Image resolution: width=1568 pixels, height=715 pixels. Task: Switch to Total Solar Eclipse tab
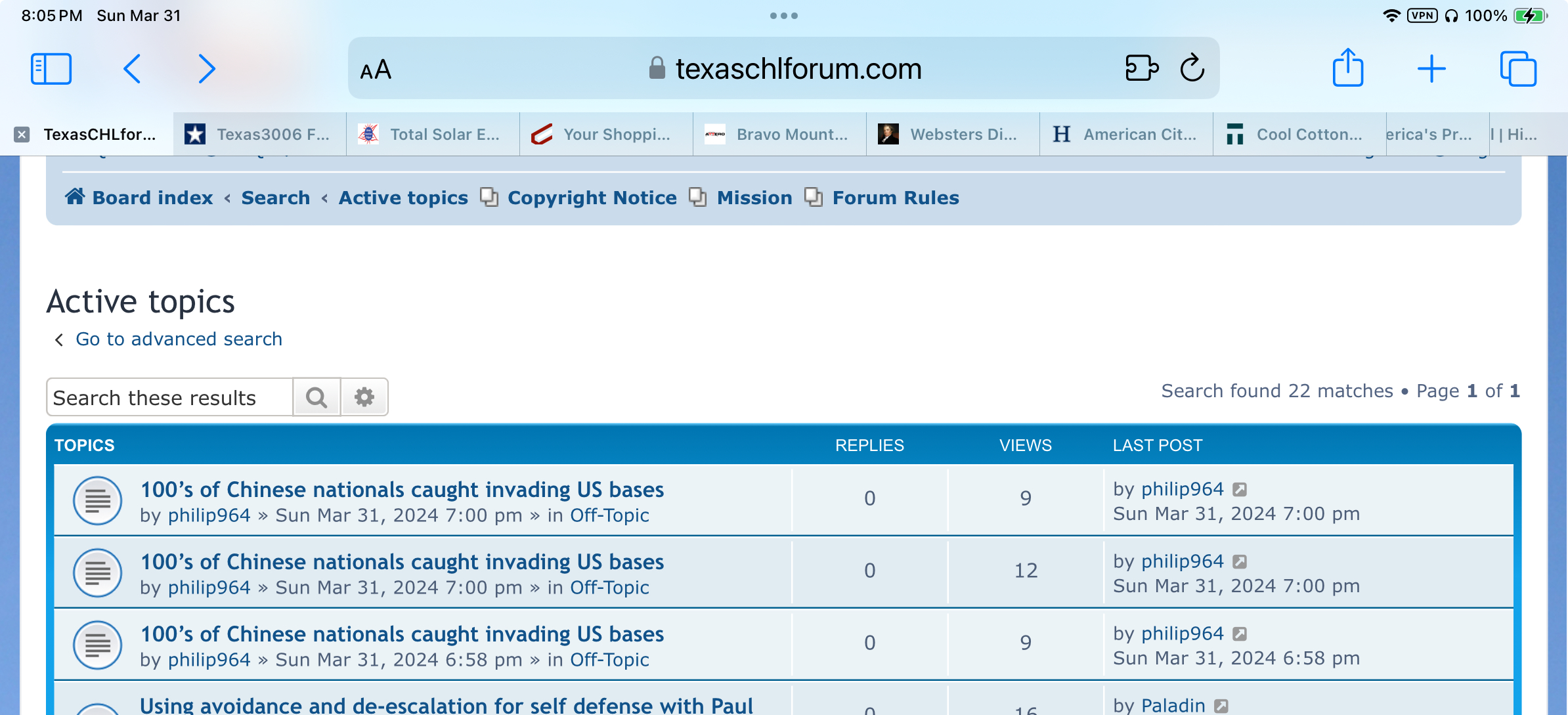pos(433,135)
